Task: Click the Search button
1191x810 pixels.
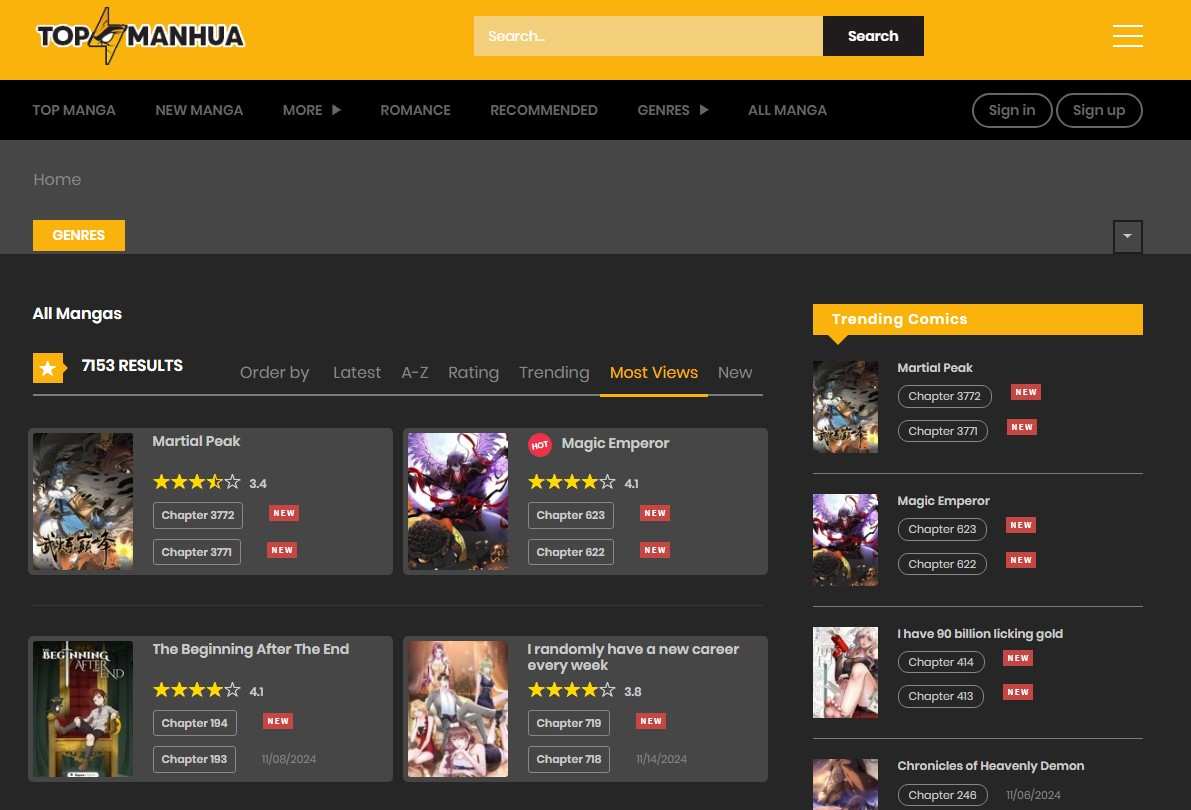Action: click(873, 36)
